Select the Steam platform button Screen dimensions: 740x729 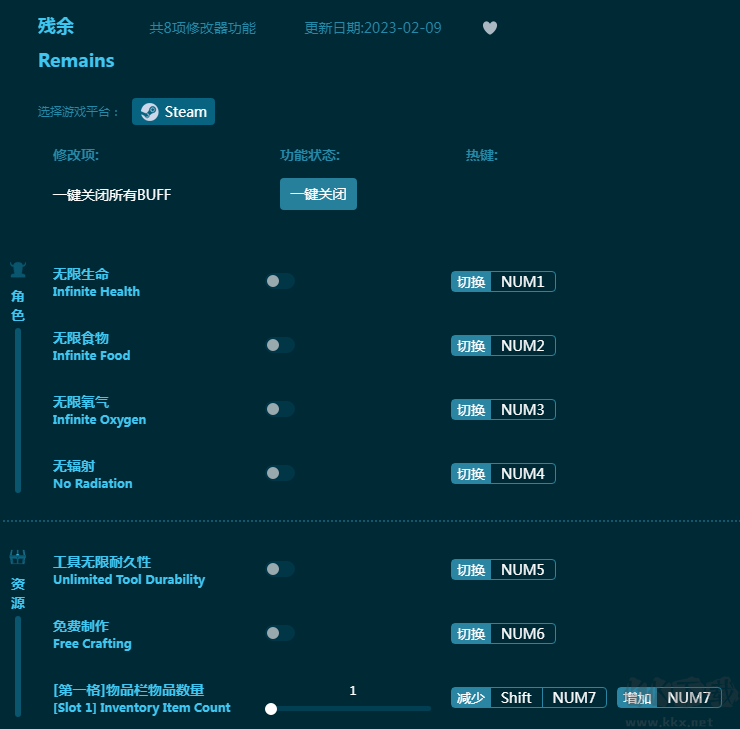point(173,112)
